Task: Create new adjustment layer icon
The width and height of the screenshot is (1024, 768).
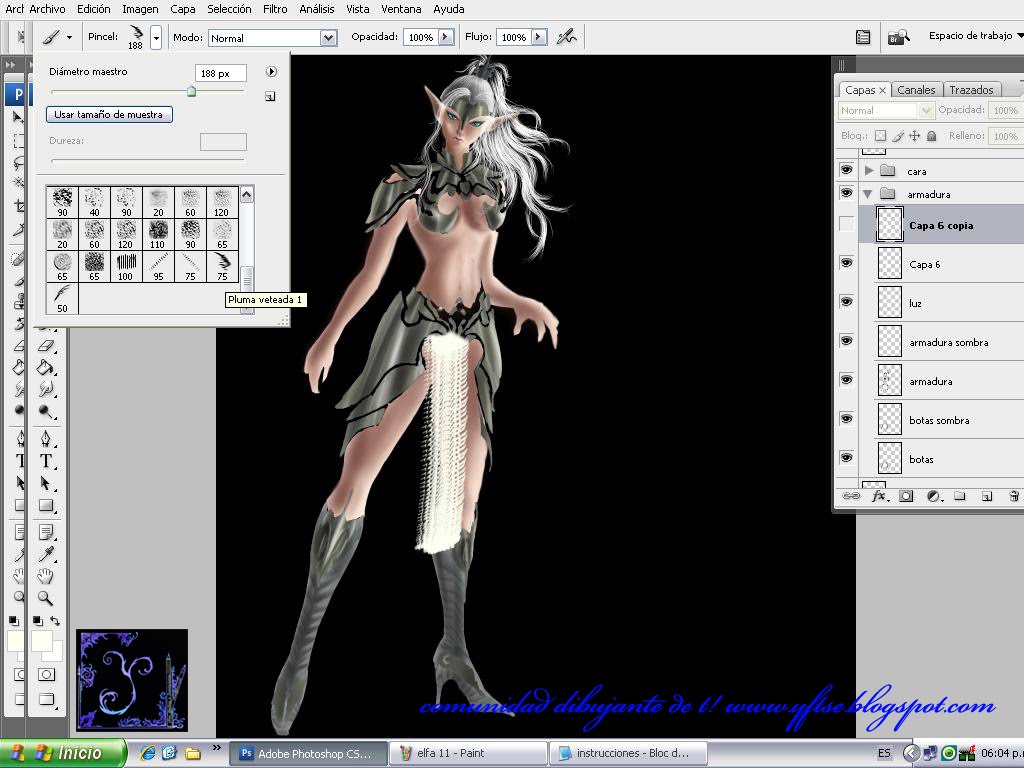Action: point(933,496)
